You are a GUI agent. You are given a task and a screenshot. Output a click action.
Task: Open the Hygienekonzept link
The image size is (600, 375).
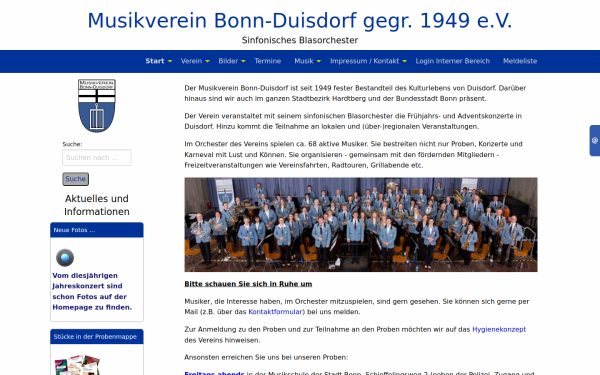[499, 329]
